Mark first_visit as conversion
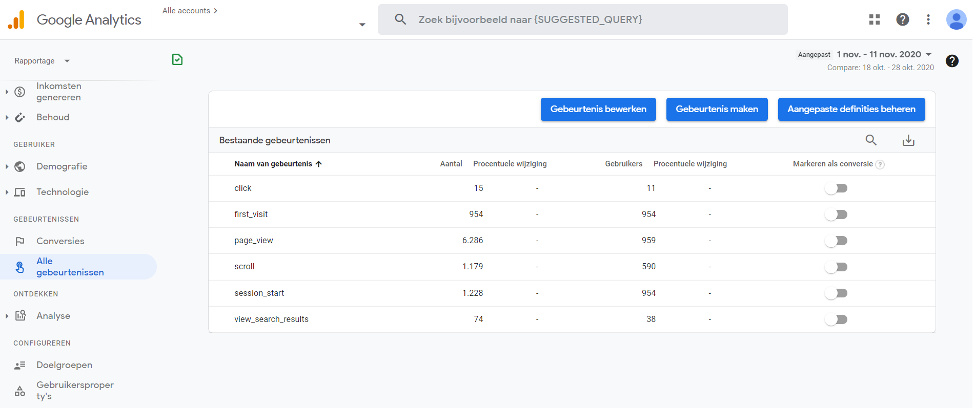The image size is (977, 408). (836, 214)
